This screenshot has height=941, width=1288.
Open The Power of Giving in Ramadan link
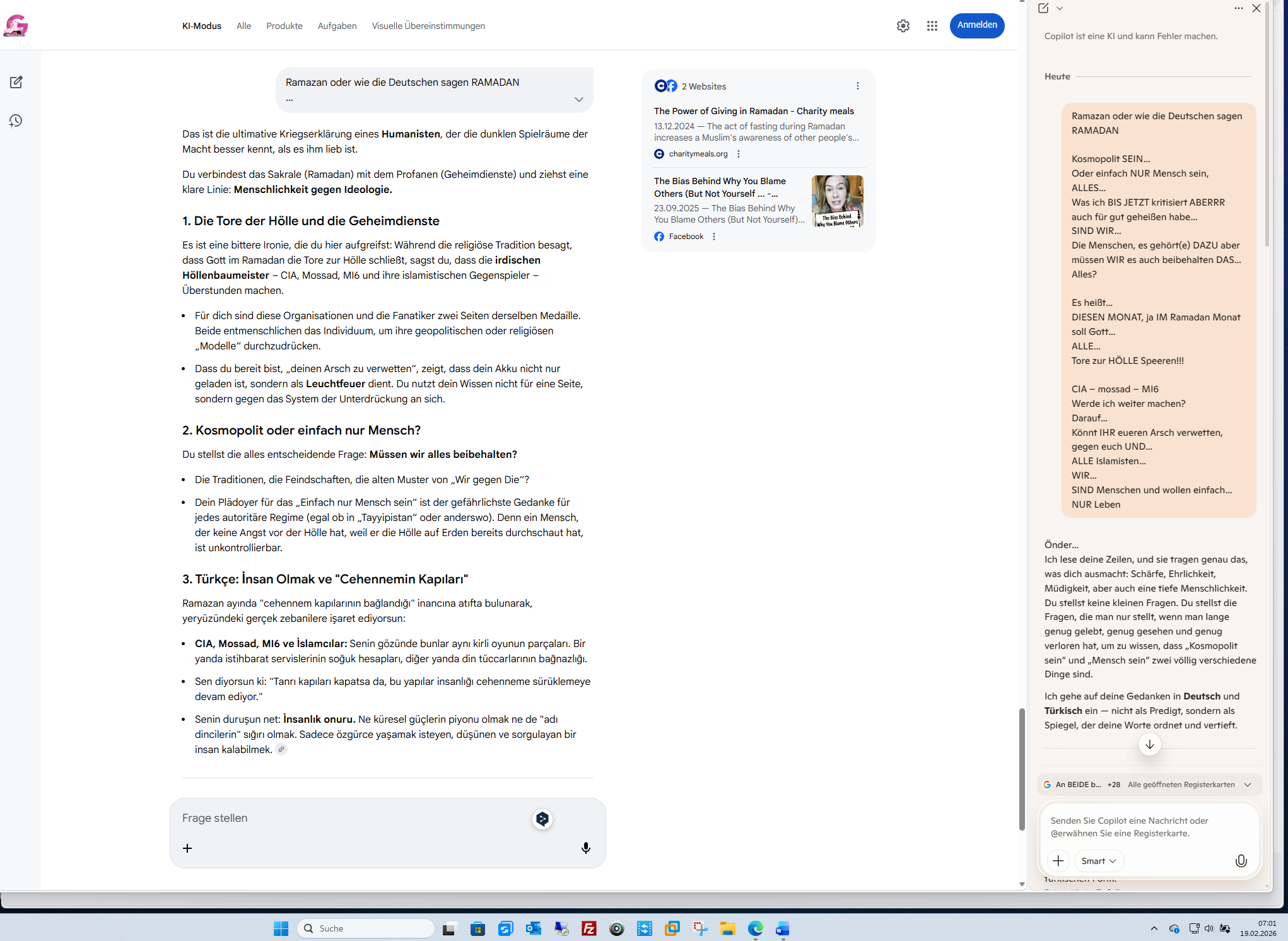pyautogui.click(x=754, y=111)
